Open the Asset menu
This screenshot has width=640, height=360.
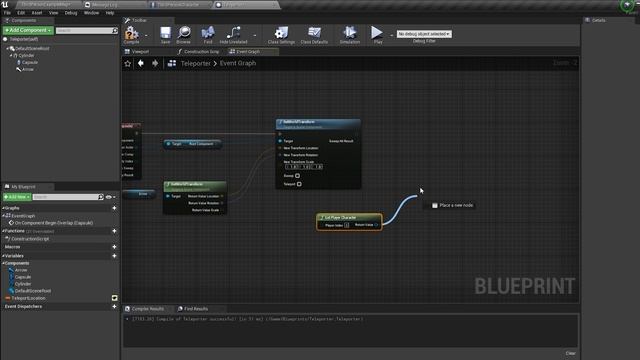37,13
